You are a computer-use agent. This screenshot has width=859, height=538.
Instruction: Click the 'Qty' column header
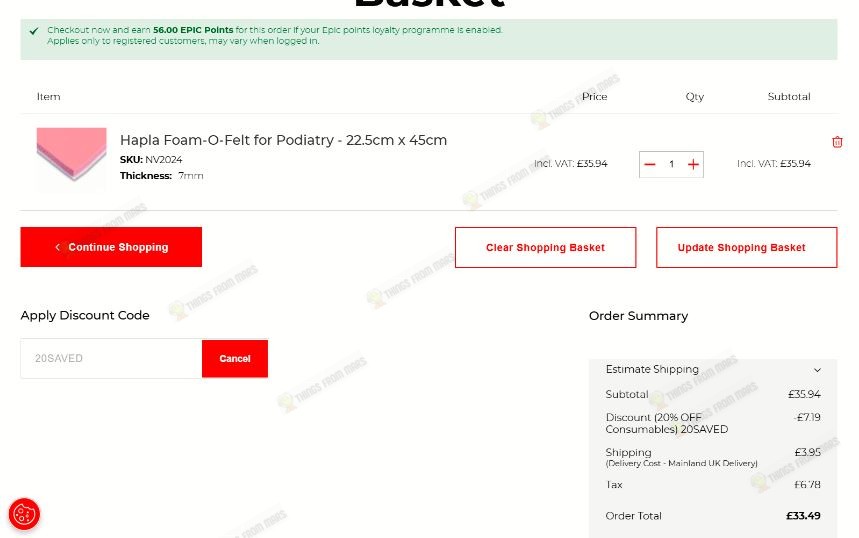tap(695, 97)
